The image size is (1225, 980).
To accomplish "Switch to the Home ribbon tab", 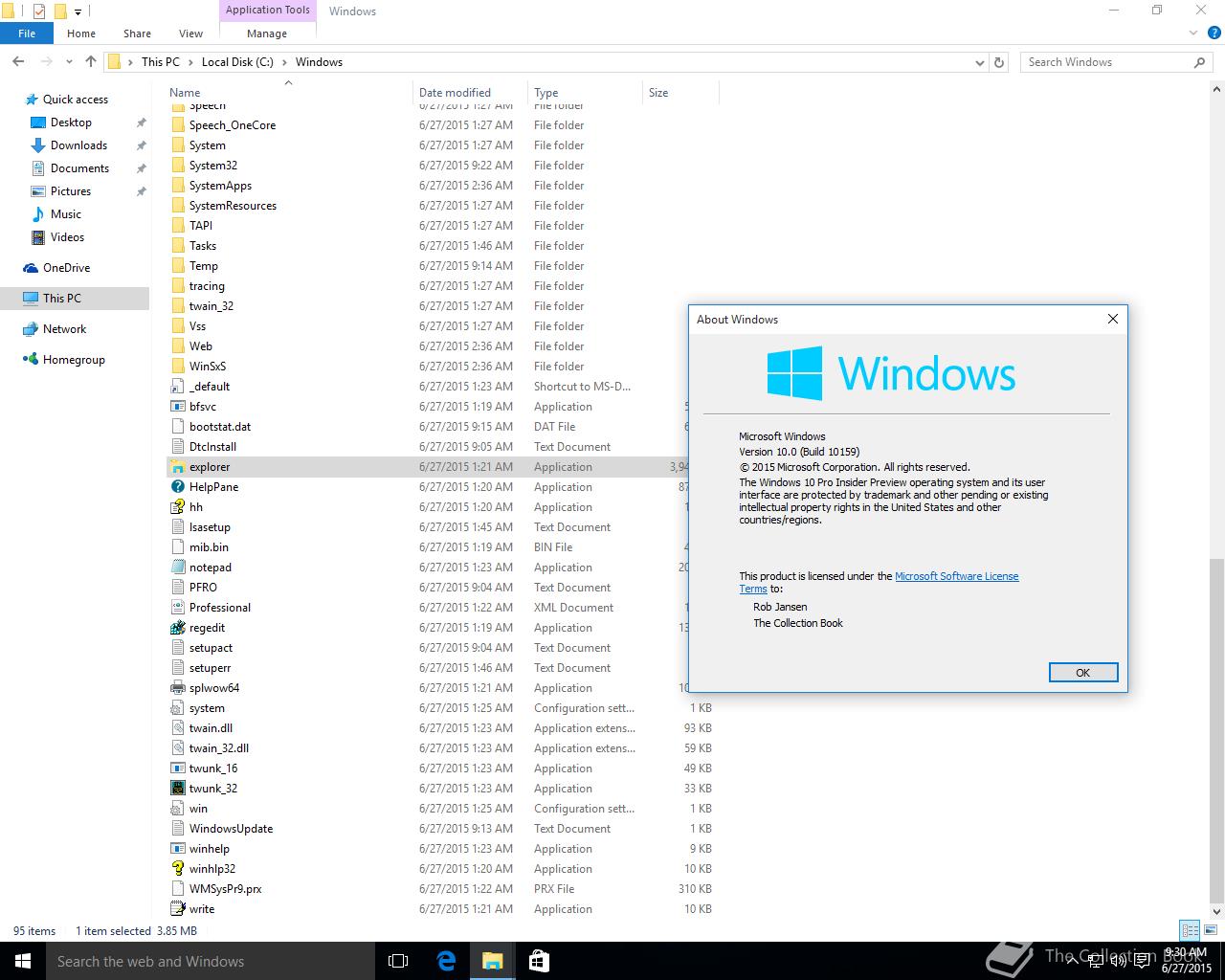I will click(81, 33).
